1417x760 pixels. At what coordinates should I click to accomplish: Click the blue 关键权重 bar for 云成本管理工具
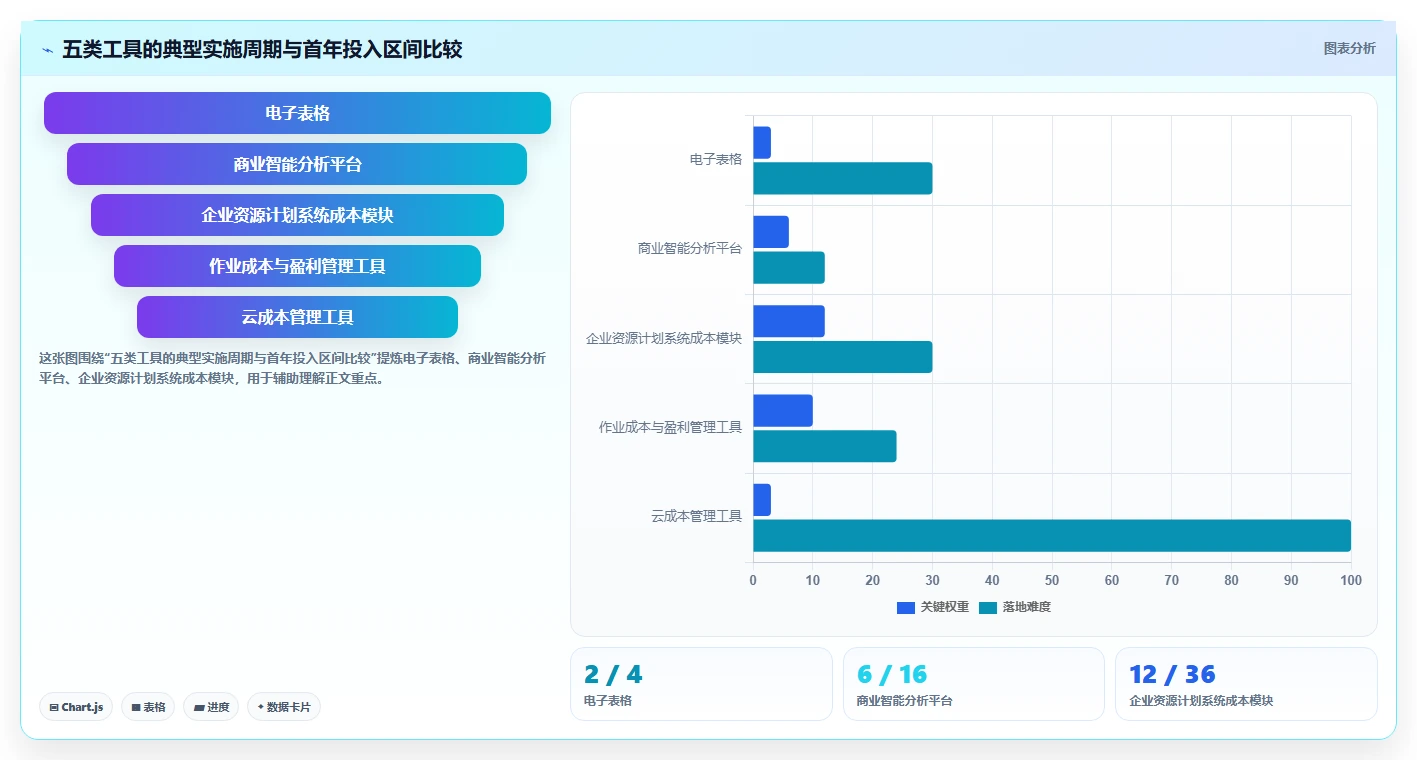pyautogui.click(x=762, y=500)
